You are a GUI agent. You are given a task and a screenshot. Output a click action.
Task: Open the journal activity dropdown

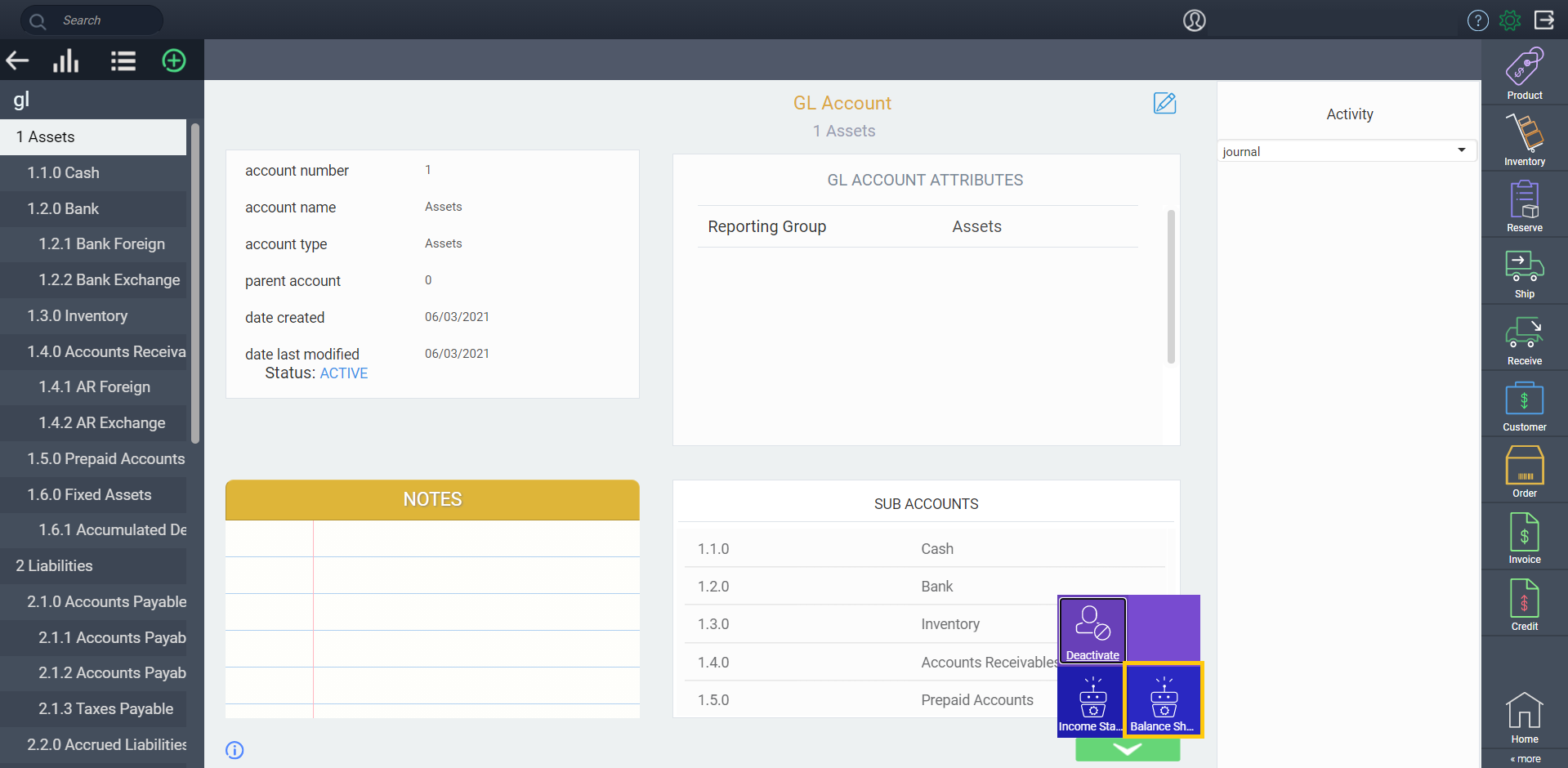(1347, 151)
